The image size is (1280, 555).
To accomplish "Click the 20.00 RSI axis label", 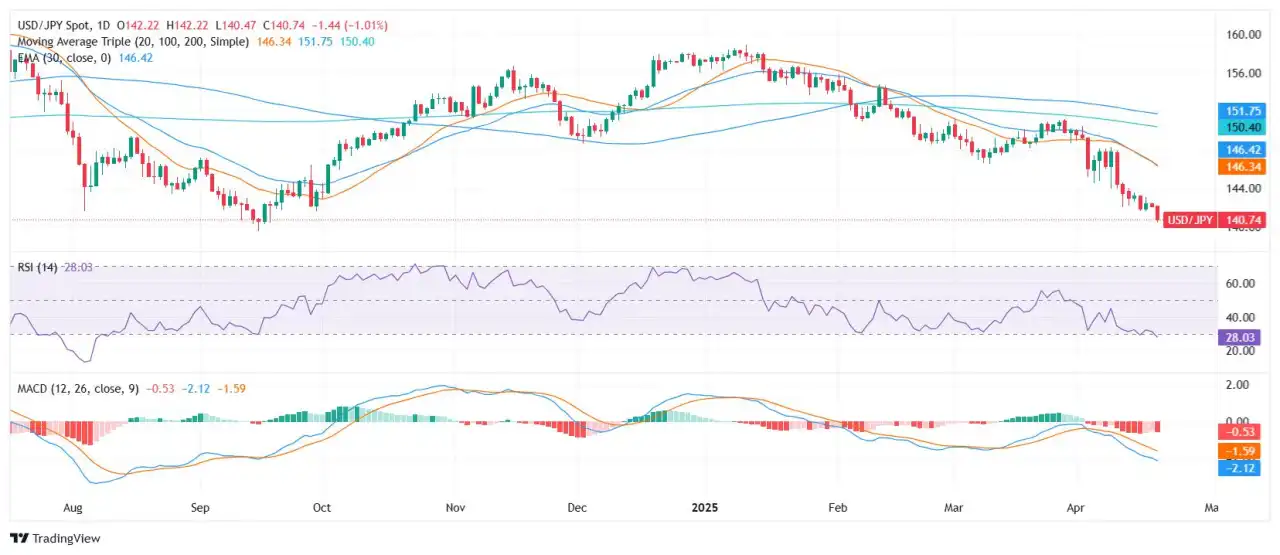I will click(x=1240, y=351).
